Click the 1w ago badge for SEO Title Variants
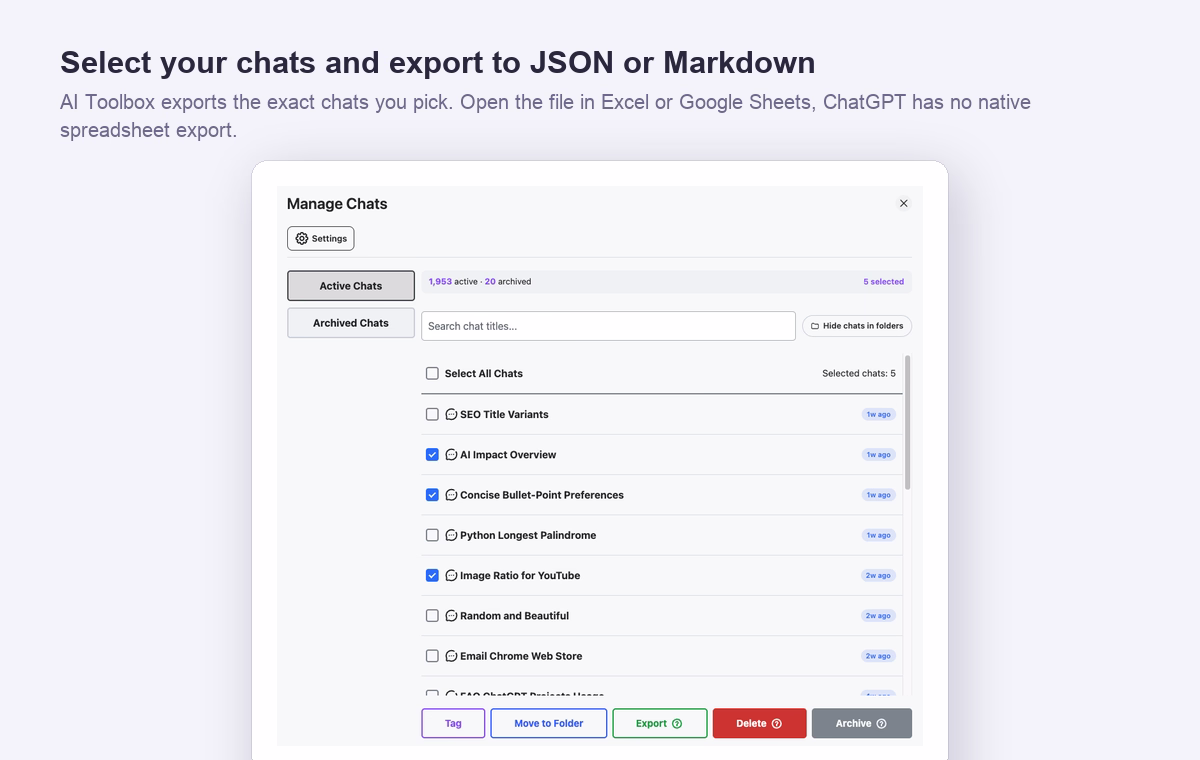1200x760 pixels. tap(878, 414)
